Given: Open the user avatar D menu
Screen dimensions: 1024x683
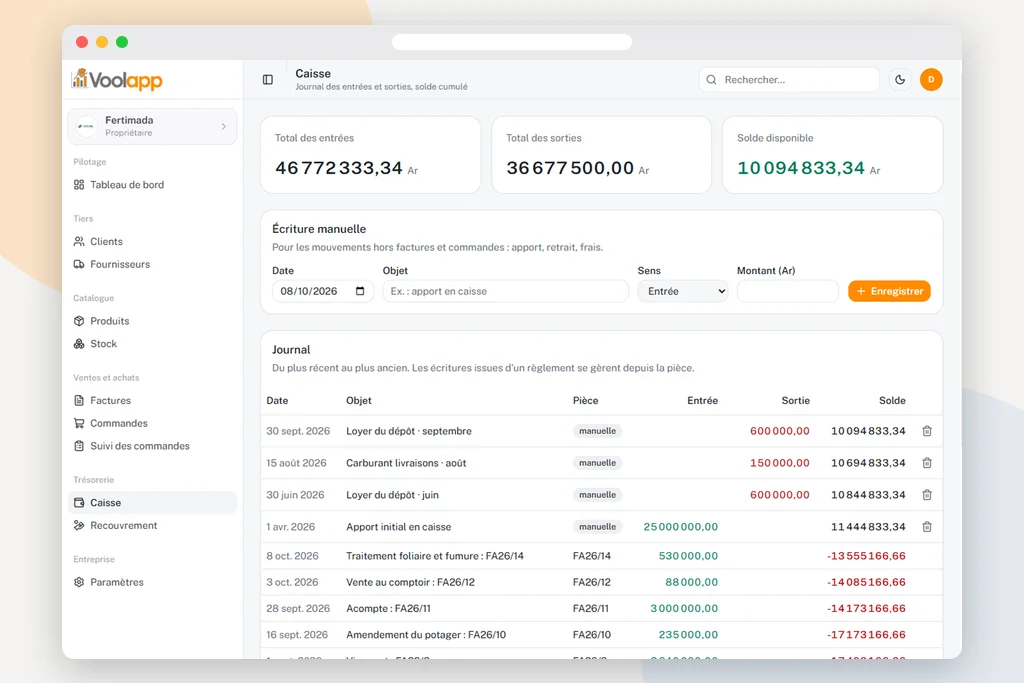Looking at the screenshot, I should [931, 80].
